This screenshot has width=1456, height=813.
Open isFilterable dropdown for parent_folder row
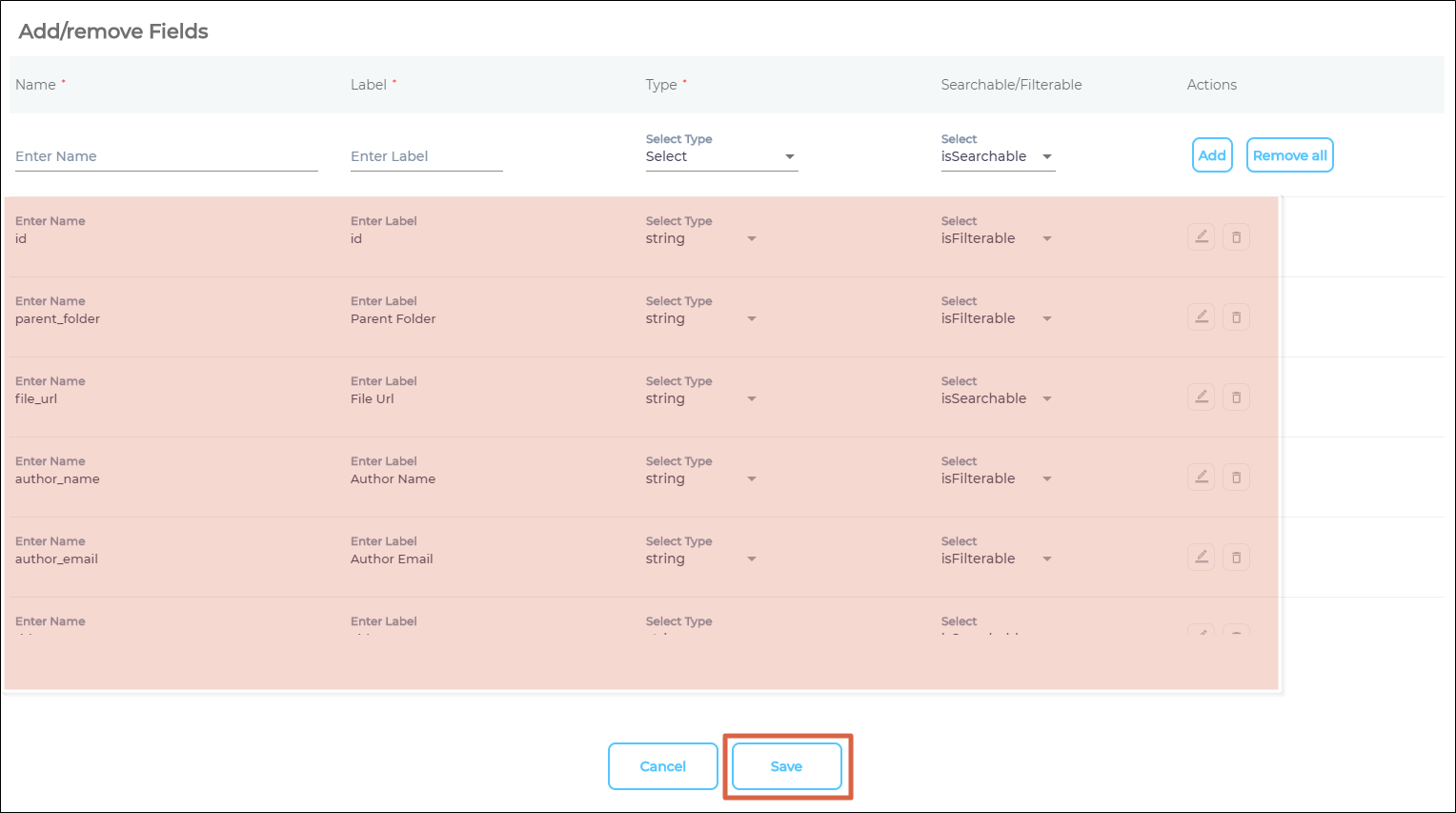[997, 318]
